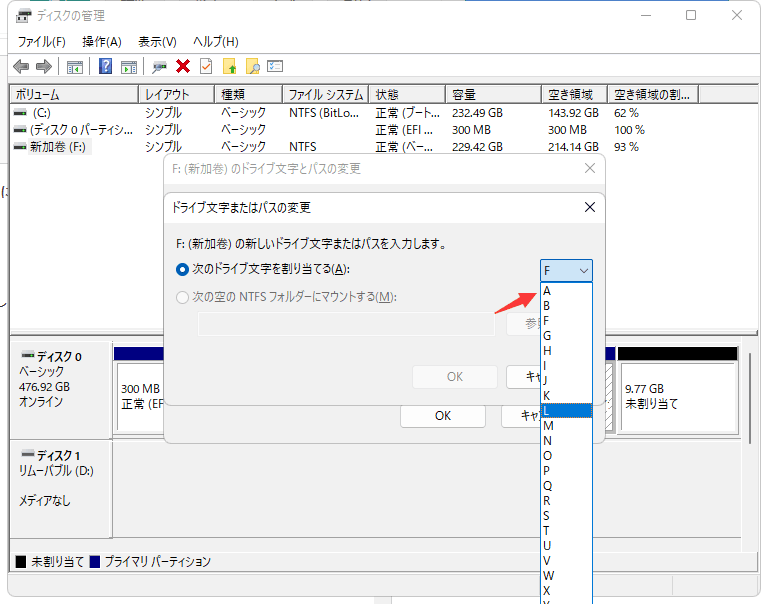Click OK in rear ドライブ文字とパスの変更 dialog
Viewport: 768px width, 604px height.
(443, 416)
